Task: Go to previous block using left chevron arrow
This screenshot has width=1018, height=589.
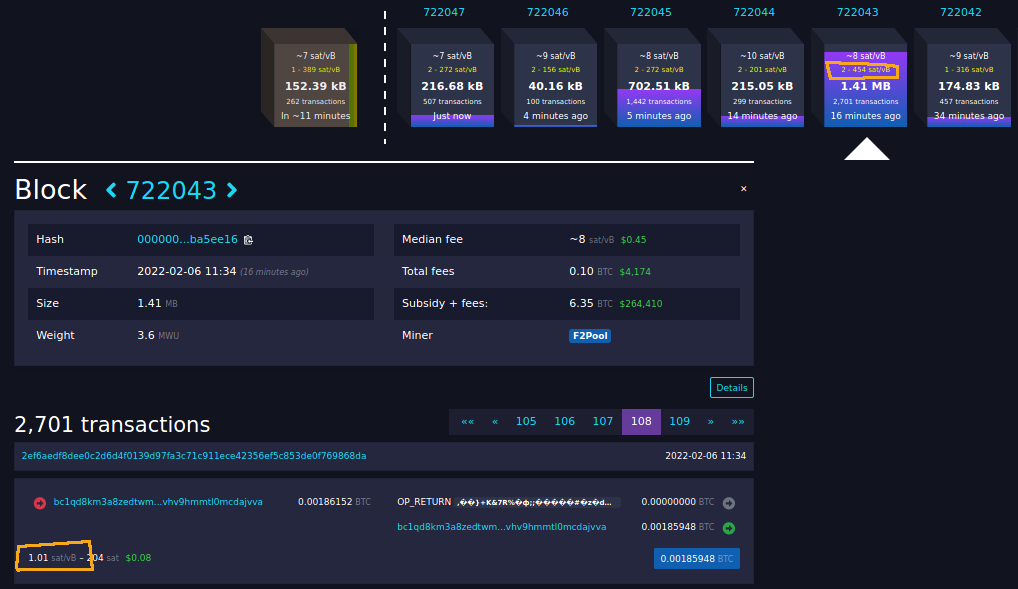Action: click(x=110, y=189)
